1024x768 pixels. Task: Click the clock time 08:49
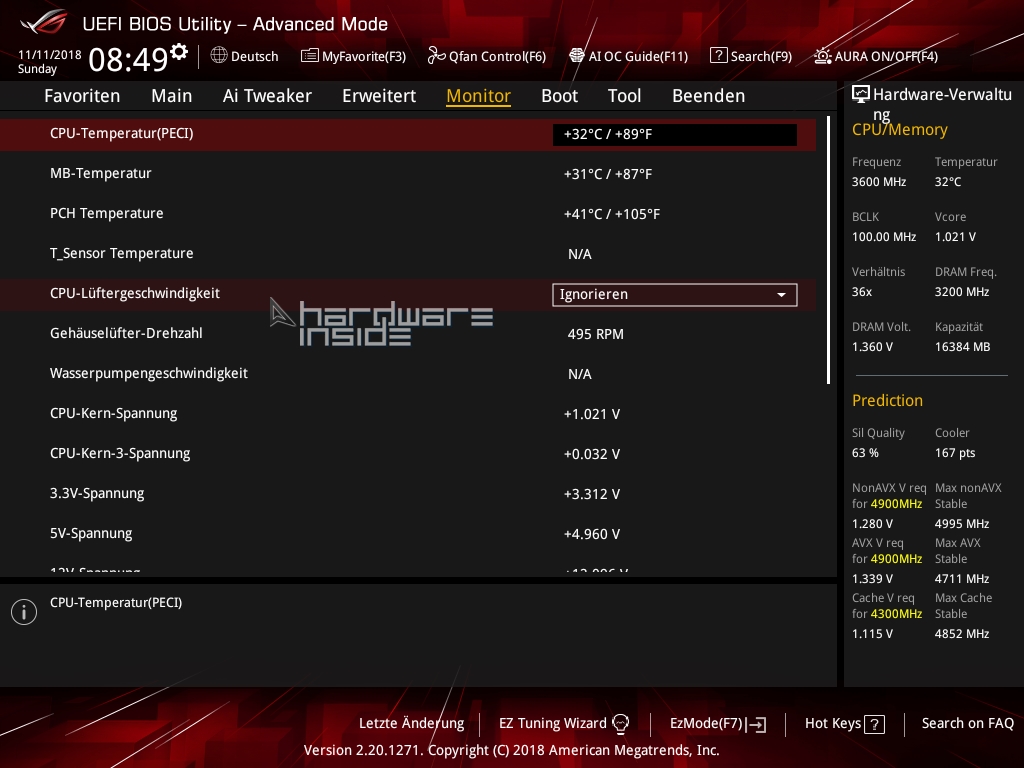pyautogui.click(x=129, y=59)
